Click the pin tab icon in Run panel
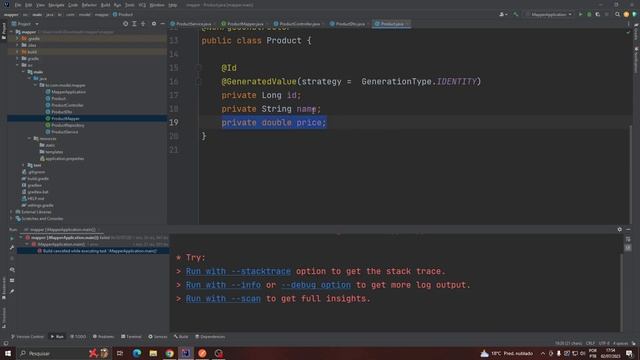 pyautogui.click(x=12, y=291)
